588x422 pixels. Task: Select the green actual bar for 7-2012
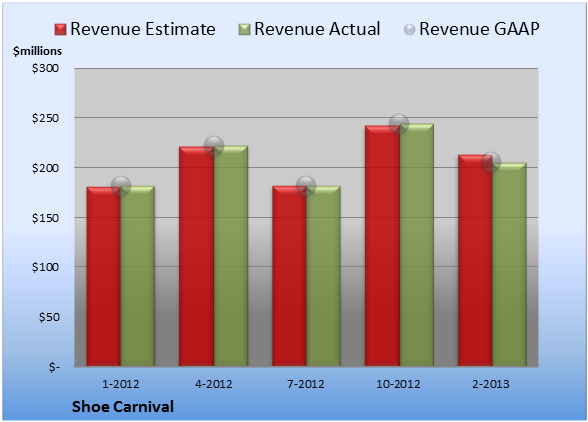(323, 276)
